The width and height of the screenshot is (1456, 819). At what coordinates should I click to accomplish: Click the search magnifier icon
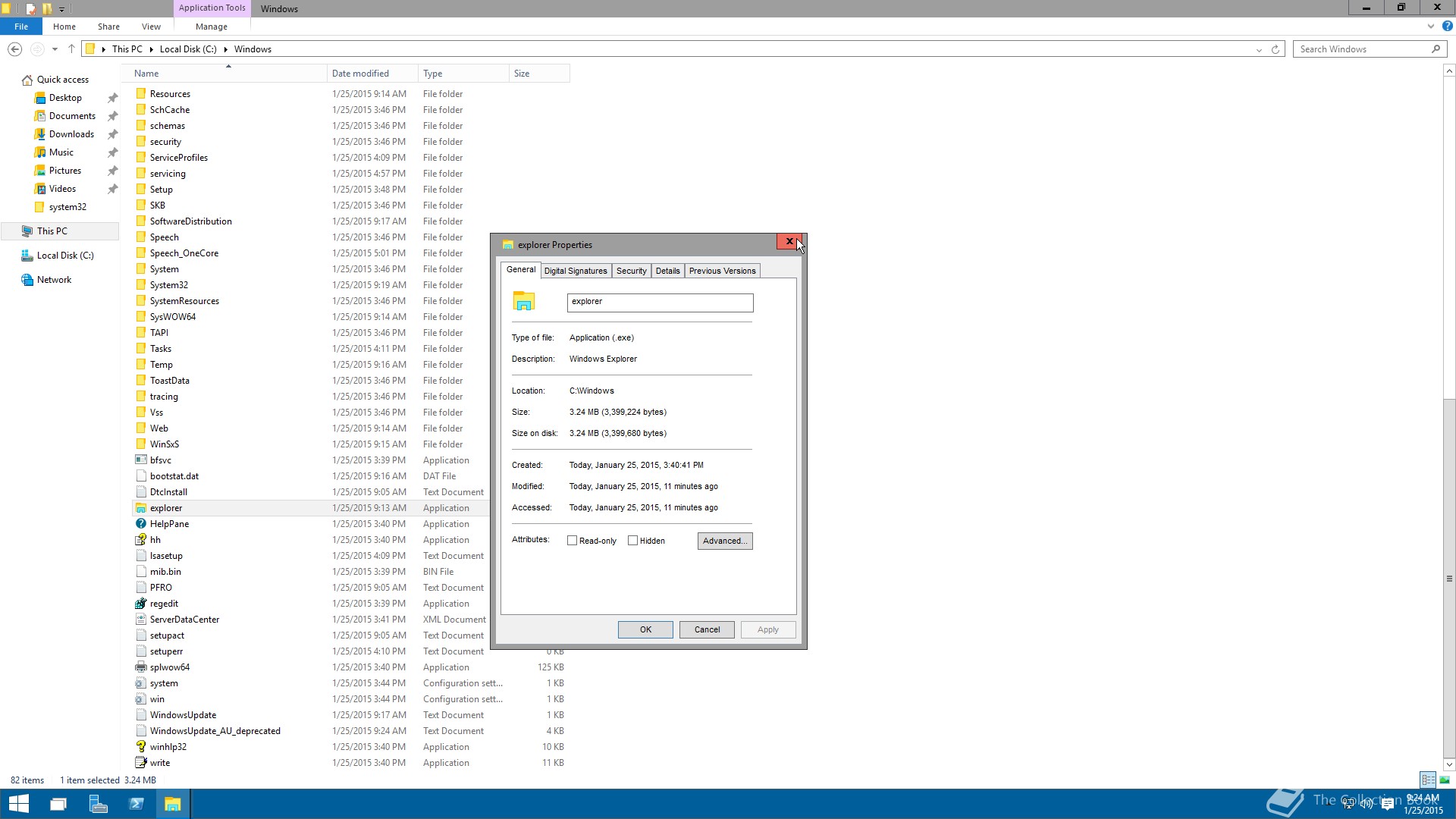point(1436,49)
